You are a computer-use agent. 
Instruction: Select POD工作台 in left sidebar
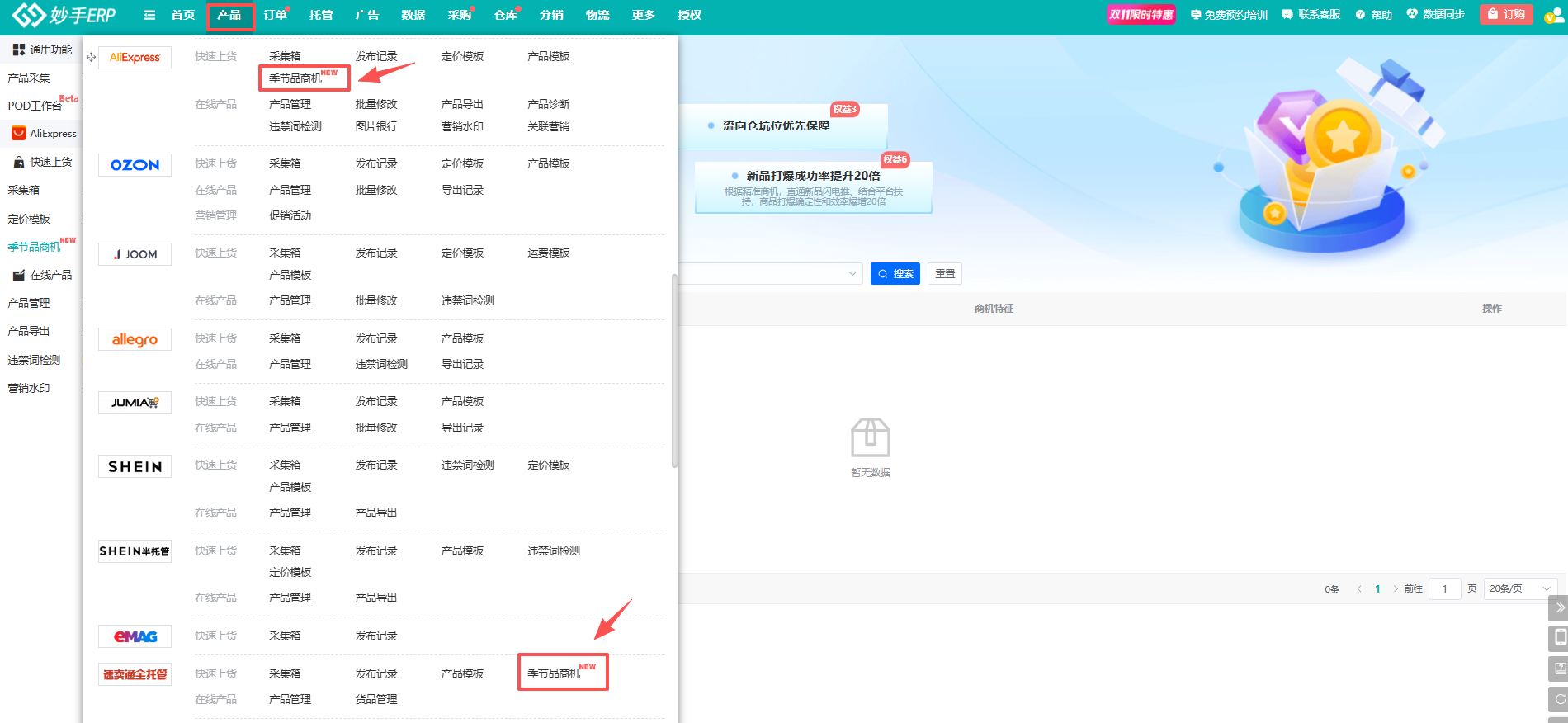(x=35, y=106)
